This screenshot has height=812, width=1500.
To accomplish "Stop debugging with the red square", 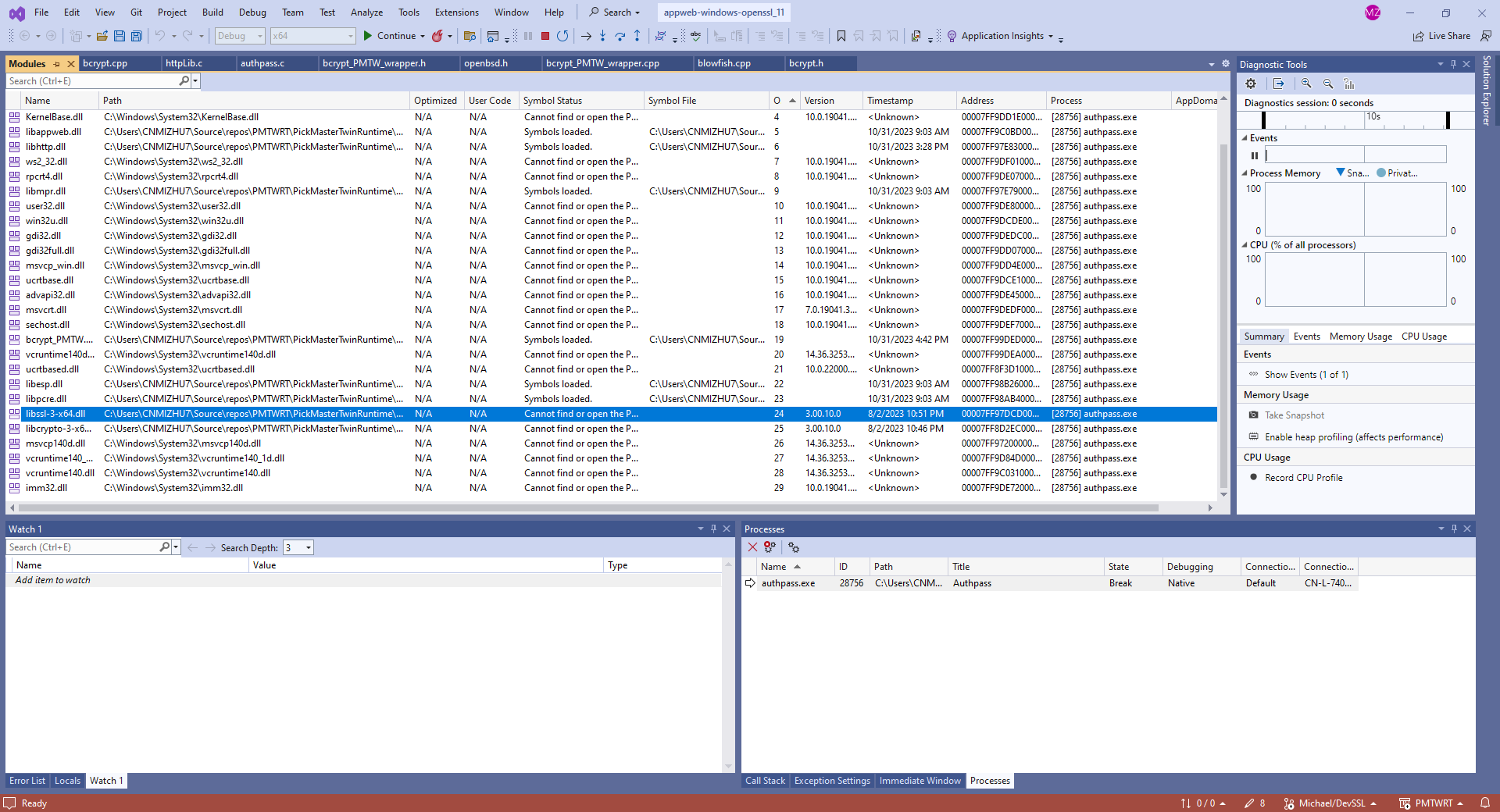I will 545,36.
